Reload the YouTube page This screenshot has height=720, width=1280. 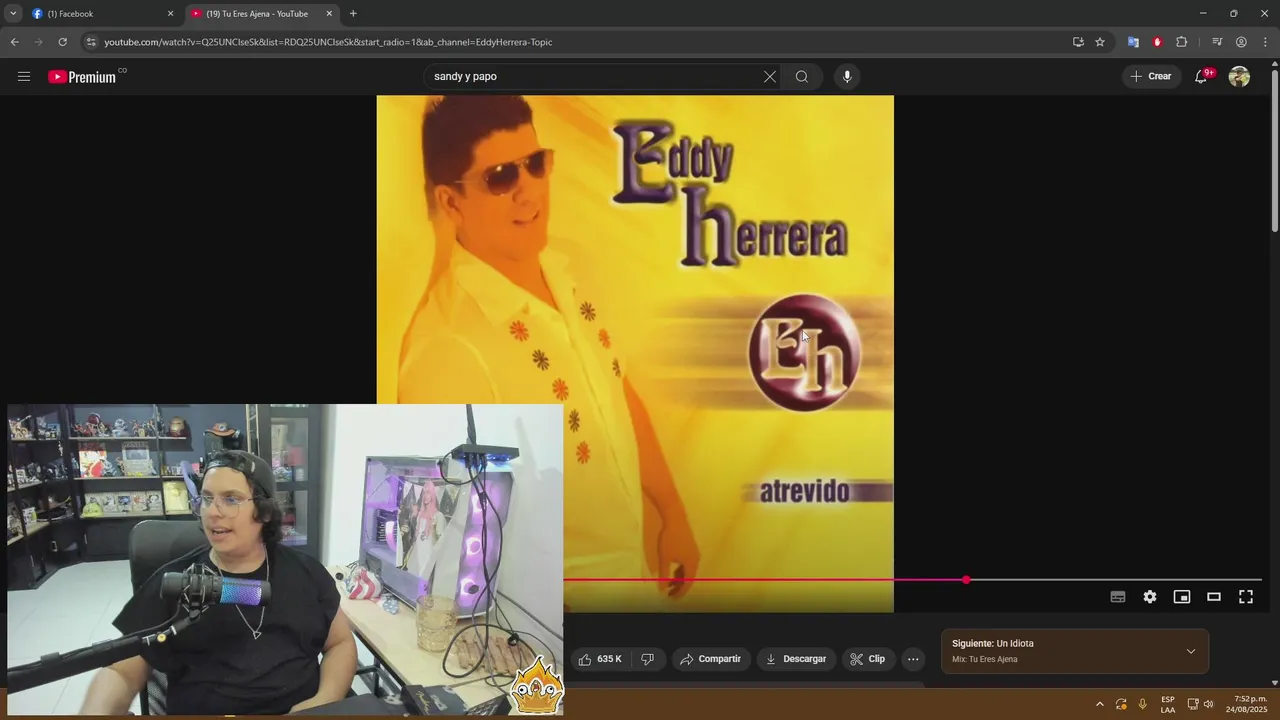click(x=62, y=42)
